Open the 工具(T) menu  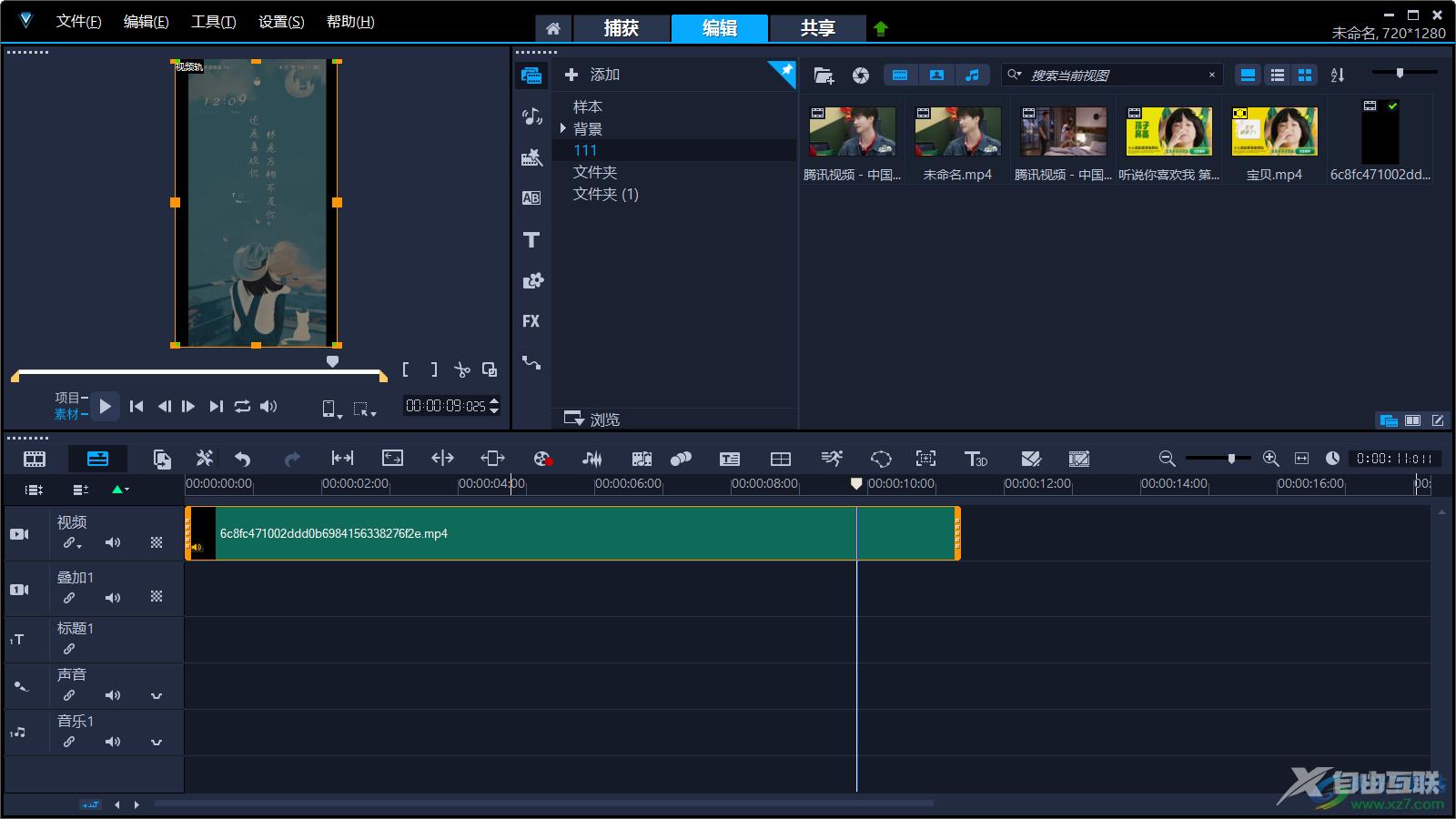click(x=213, y=21)
